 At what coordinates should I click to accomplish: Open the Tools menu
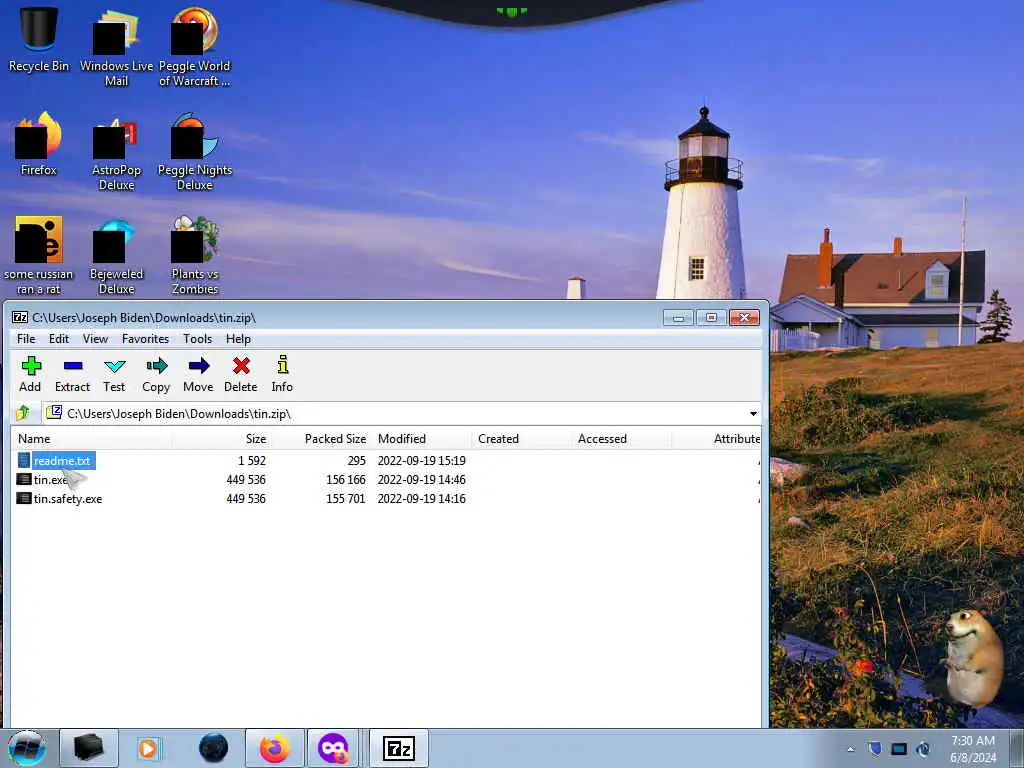198,338
